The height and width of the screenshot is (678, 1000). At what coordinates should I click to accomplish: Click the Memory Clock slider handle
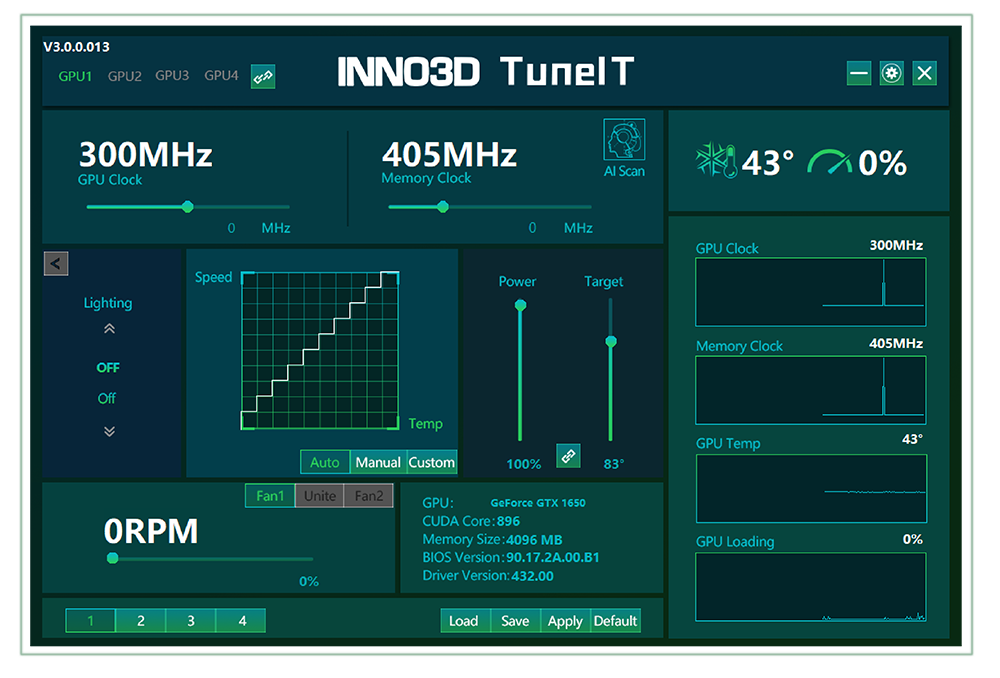(x=443, y=207)
